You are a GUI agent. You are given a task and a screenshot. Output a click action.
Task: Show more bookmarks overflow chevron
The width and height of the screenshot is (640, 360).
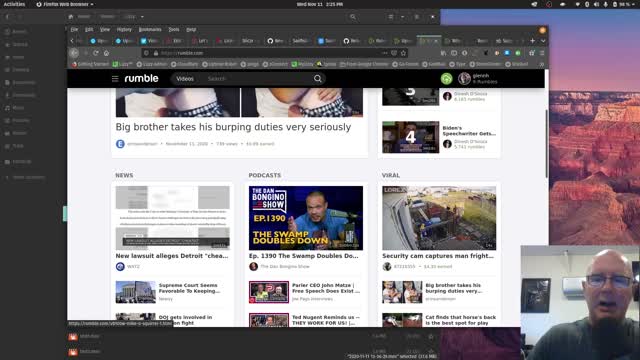click(x=542, y=64)
